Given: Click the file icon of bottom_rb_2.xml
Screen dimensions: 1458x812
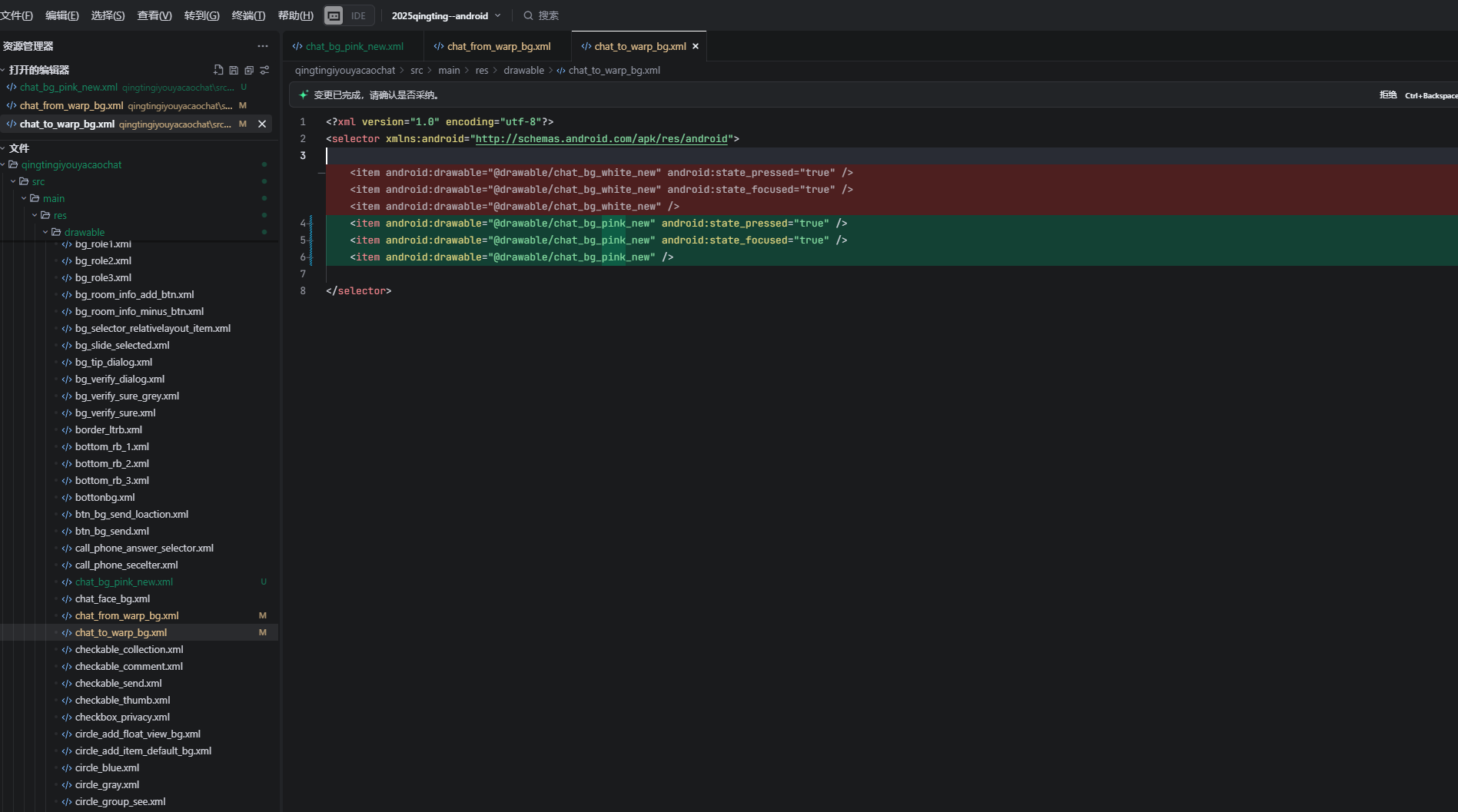Looking at the screenshot, I should pos(67,463).
